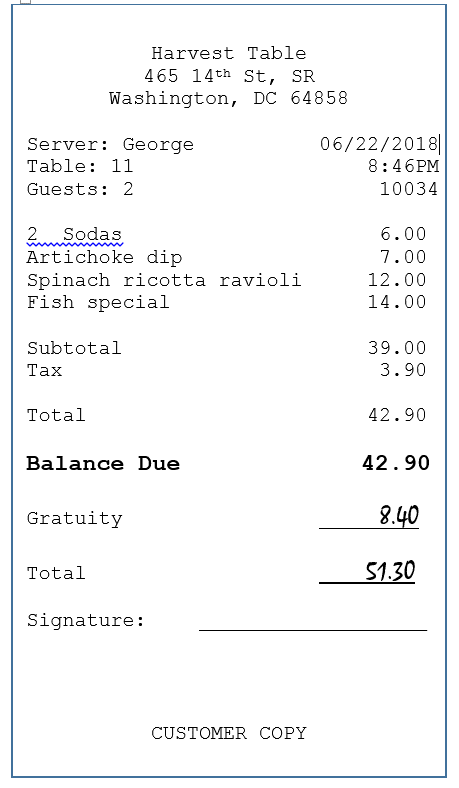Click the handwritten total 51.30

pos(390,571)
